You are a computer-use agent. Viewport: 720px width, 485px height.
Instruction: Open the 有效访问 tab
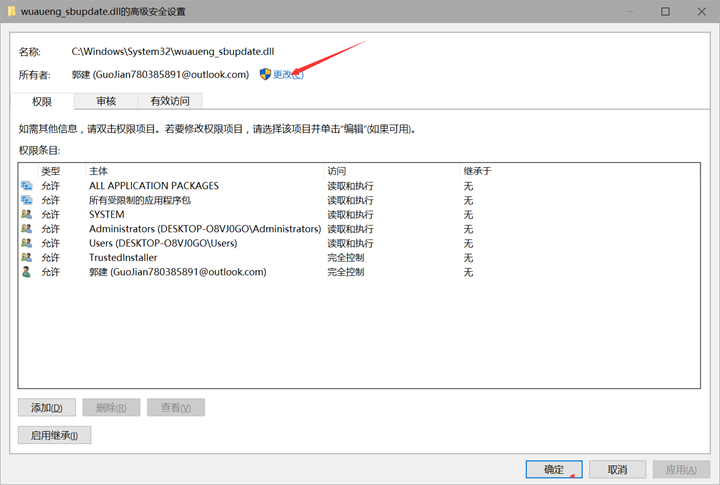tap(170, 101)
